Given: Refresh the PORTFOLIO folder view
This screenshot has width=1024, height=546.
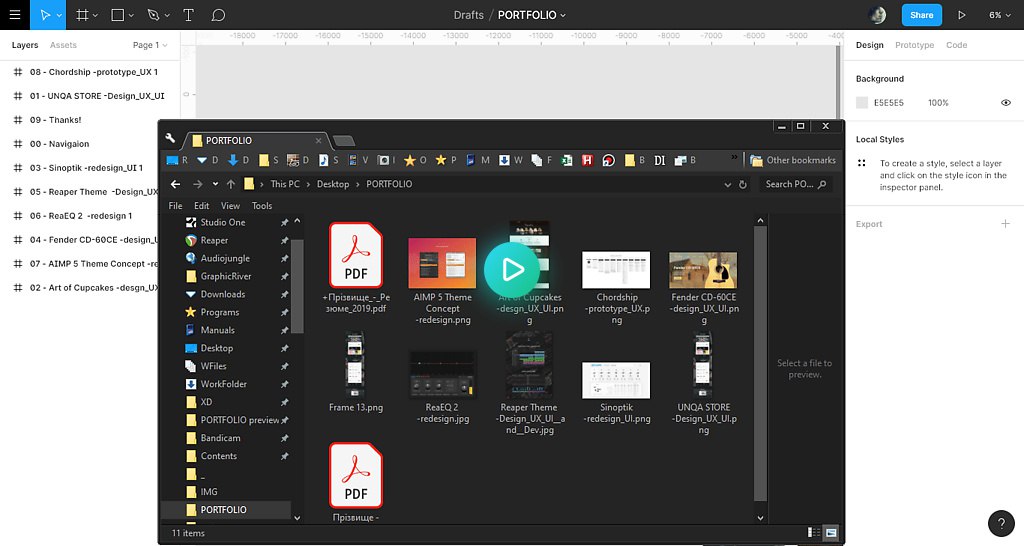Looking at the screenshot, I should pyautogui.click(x=743, y=185).
